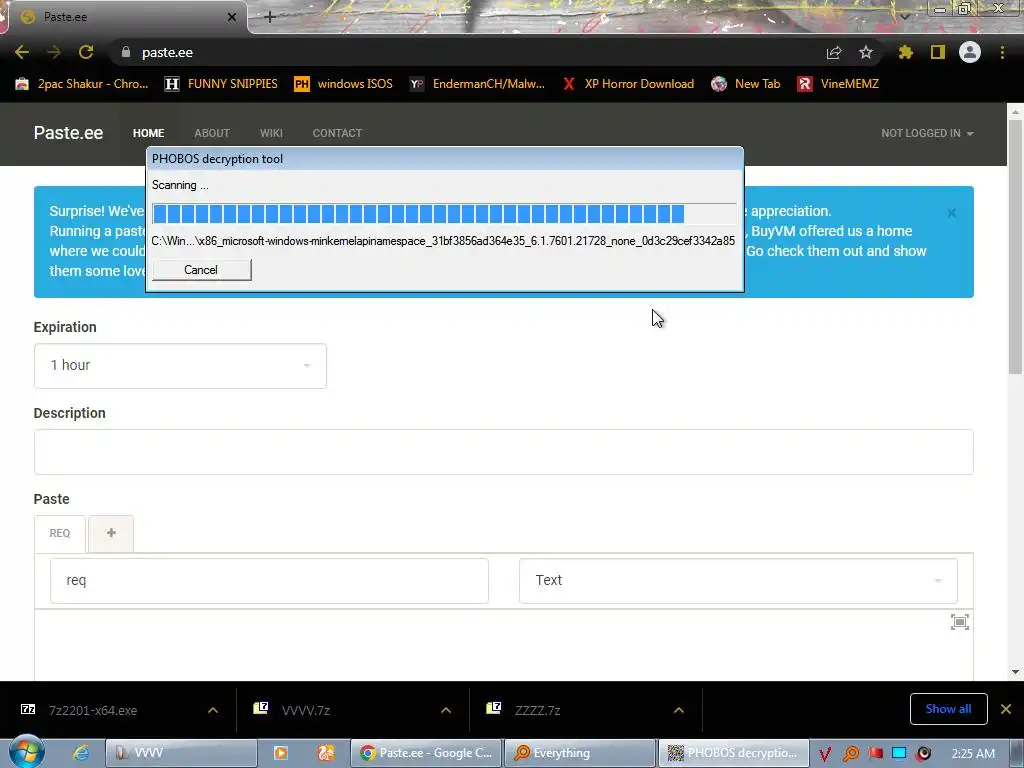Open the FUNNY SNIPPIES bookmark
The image size is (1024, 768).
pos(221,84)
